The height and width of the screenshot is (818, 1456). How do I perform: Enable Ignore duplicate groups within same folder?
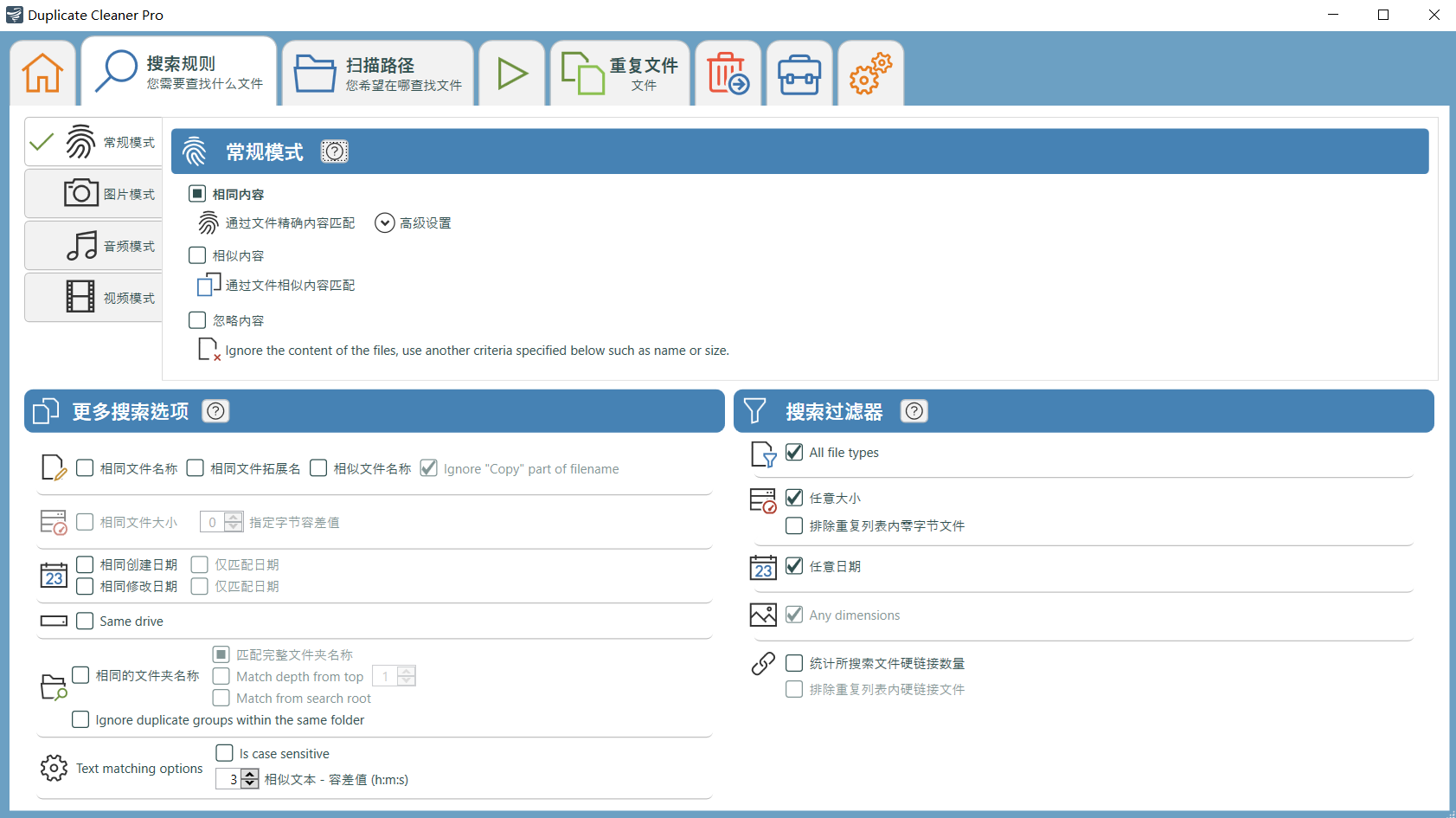coord(80,719)
